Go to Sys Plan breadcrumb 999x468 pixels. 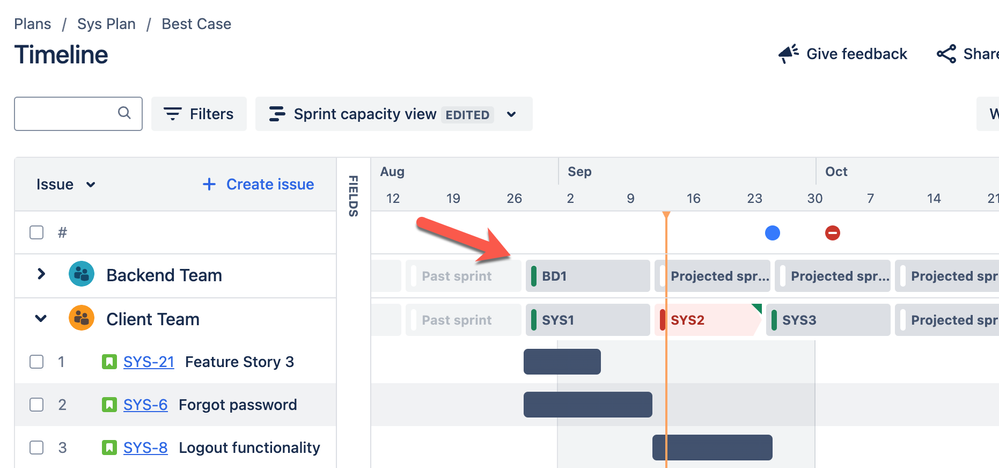tap(106, 23)
